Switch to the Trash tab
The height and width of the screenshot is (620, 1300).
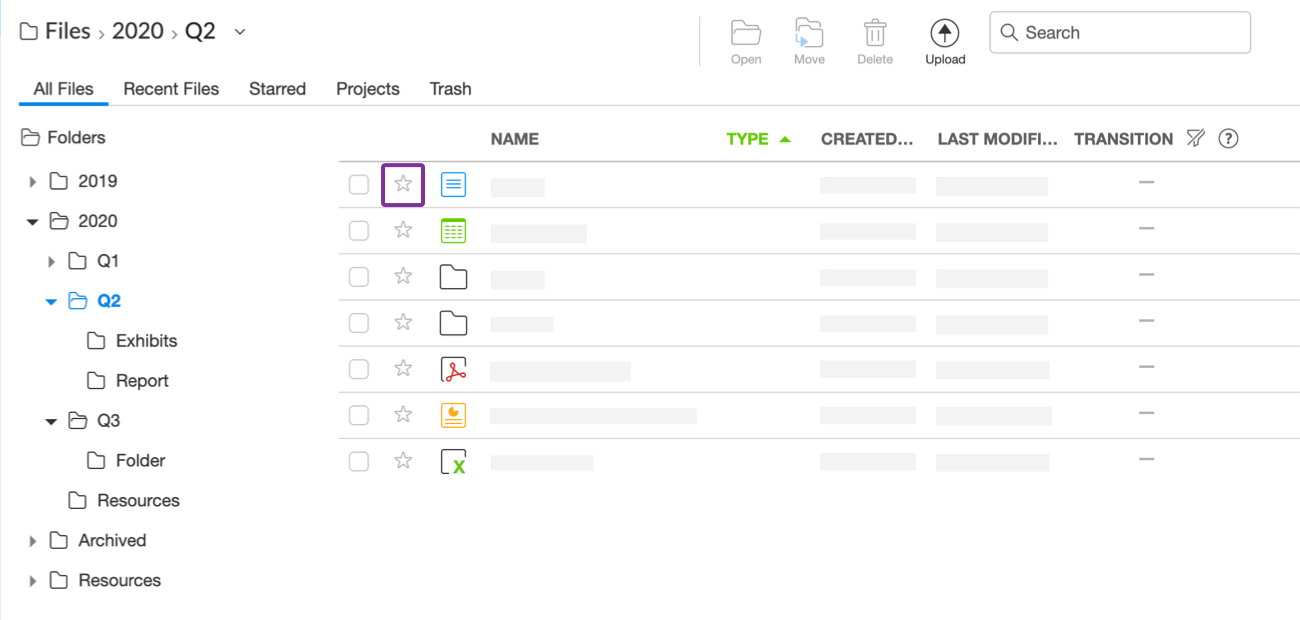pos(450,89)
